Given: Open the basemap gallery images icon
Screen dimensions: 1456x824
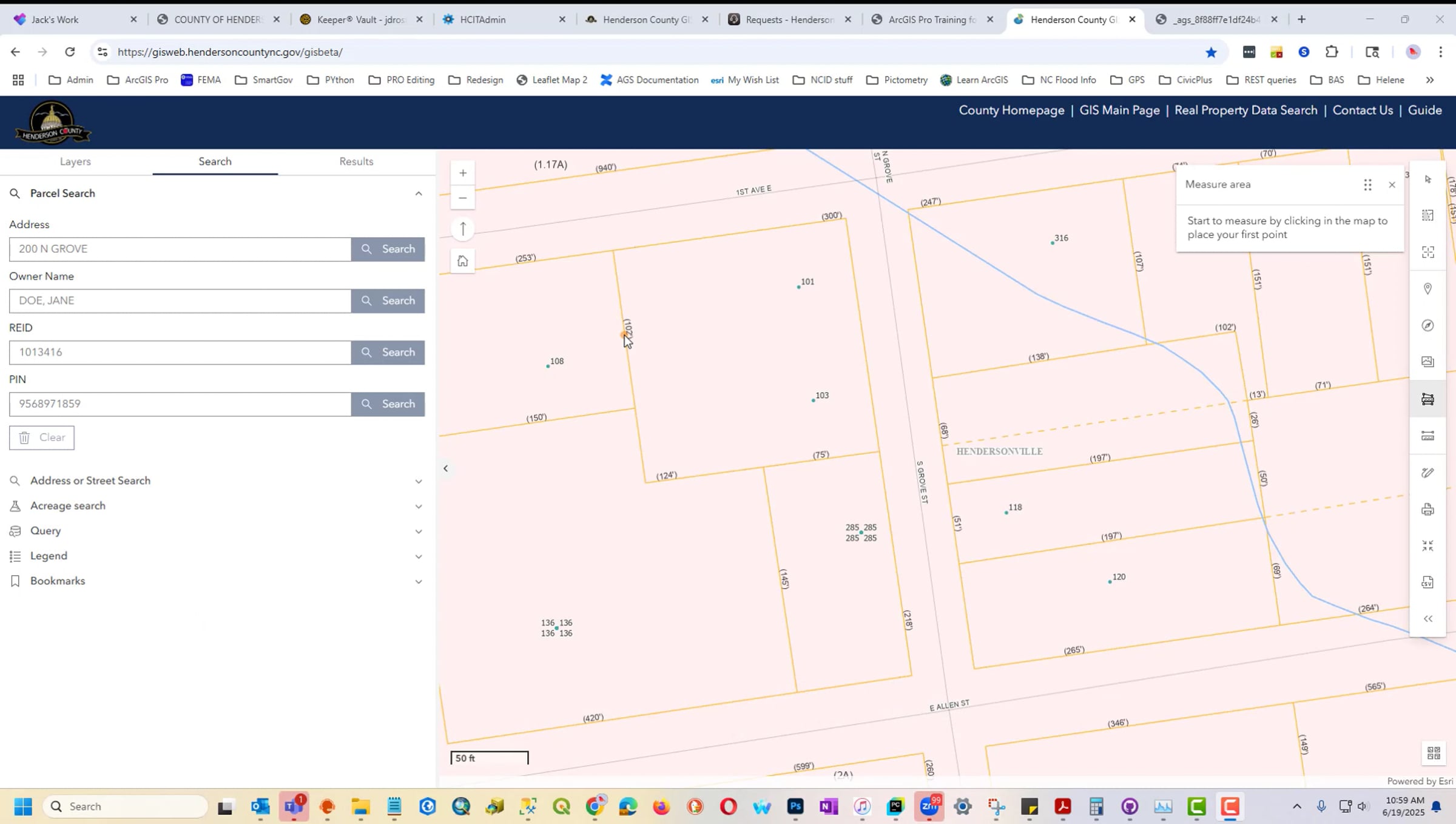Looking at the screenshot, I should [1427, 362].
